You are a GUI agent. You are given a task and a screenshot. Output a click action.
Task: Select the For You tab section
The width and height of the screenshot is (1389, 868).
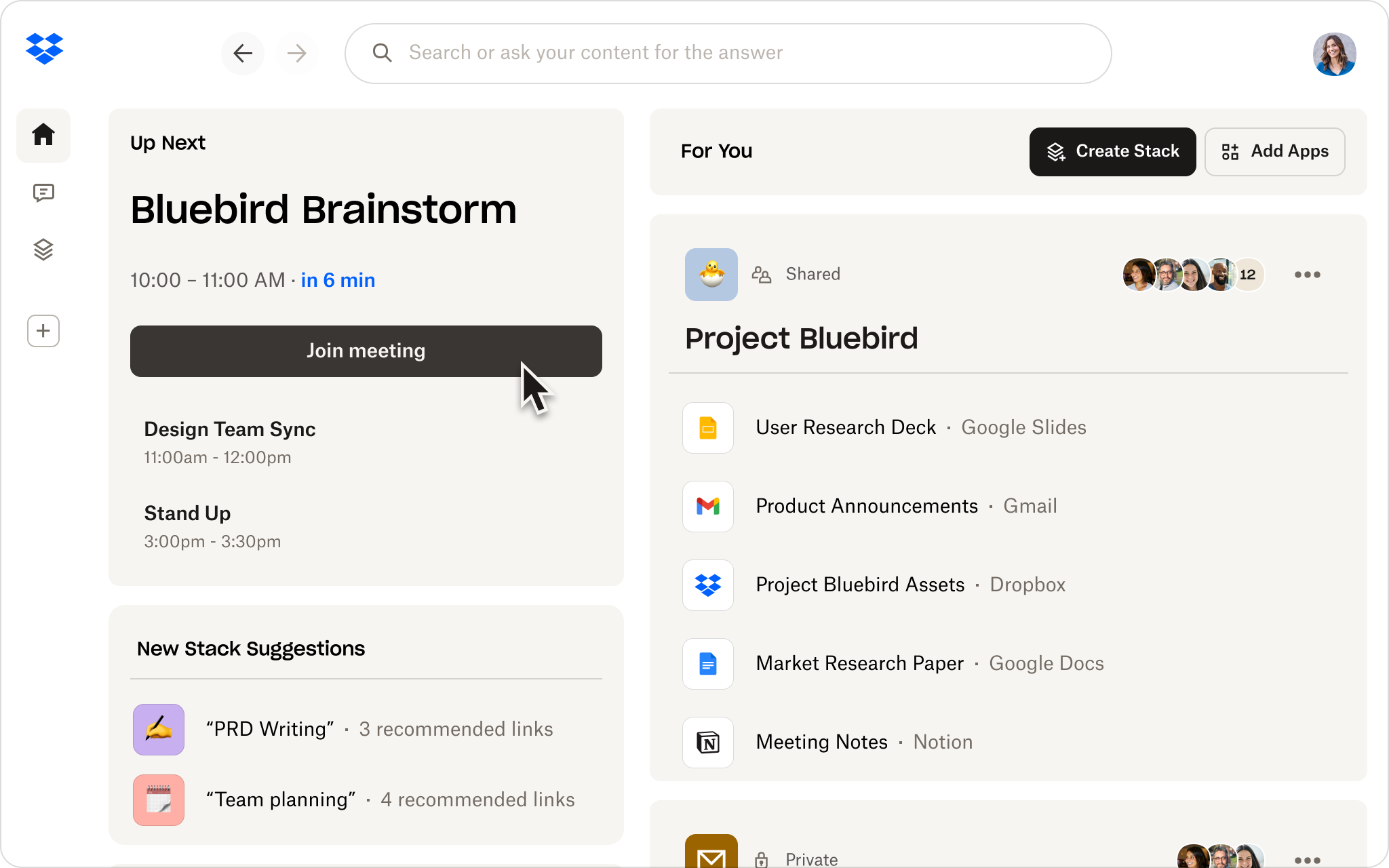pyautogui.click(x=716, y=151)
